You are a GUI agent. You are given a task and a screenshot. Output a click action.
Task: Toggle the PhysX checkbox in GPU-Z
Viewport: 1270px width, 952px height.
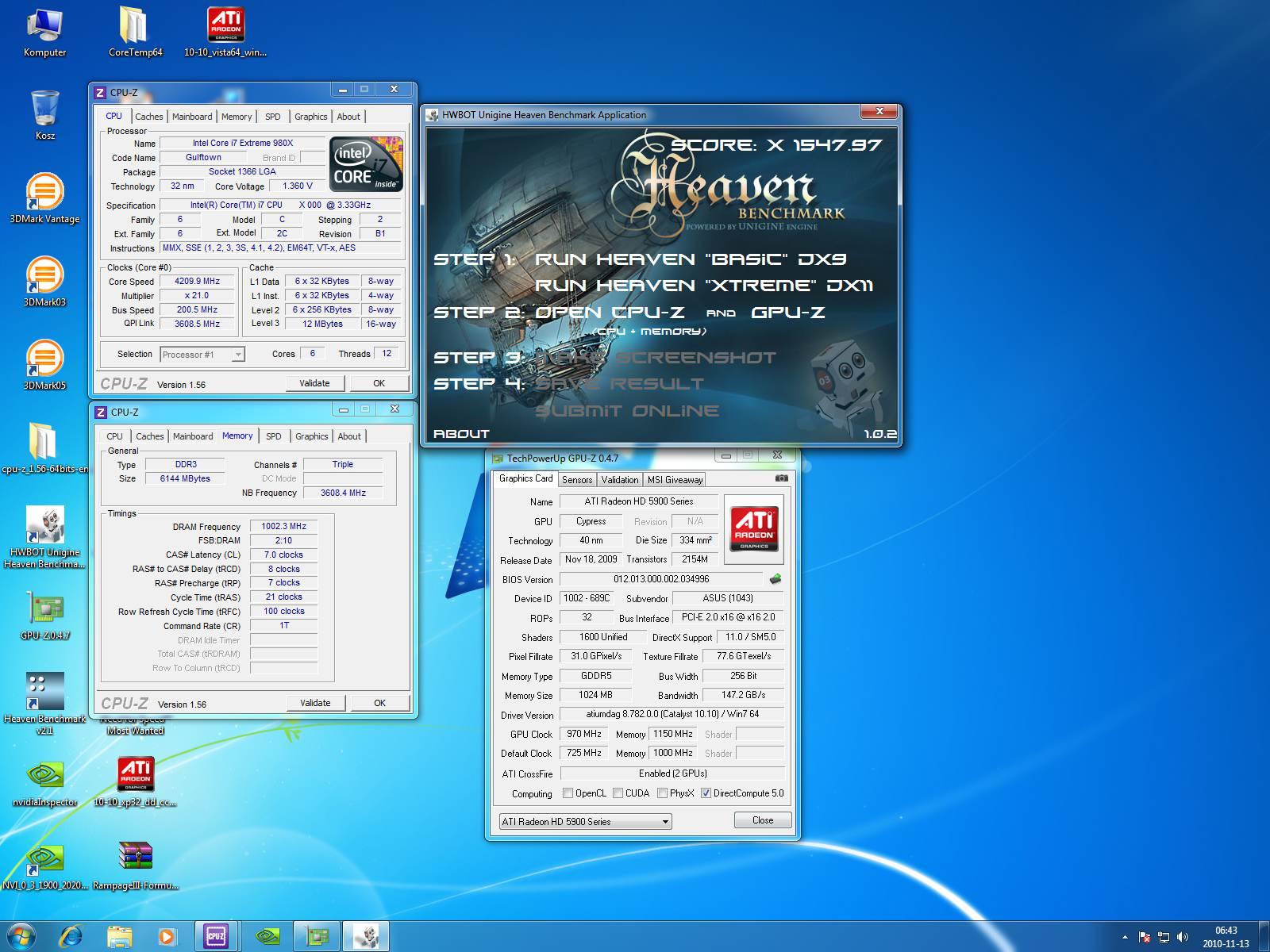pyautogui.click(x=662, y=793)
